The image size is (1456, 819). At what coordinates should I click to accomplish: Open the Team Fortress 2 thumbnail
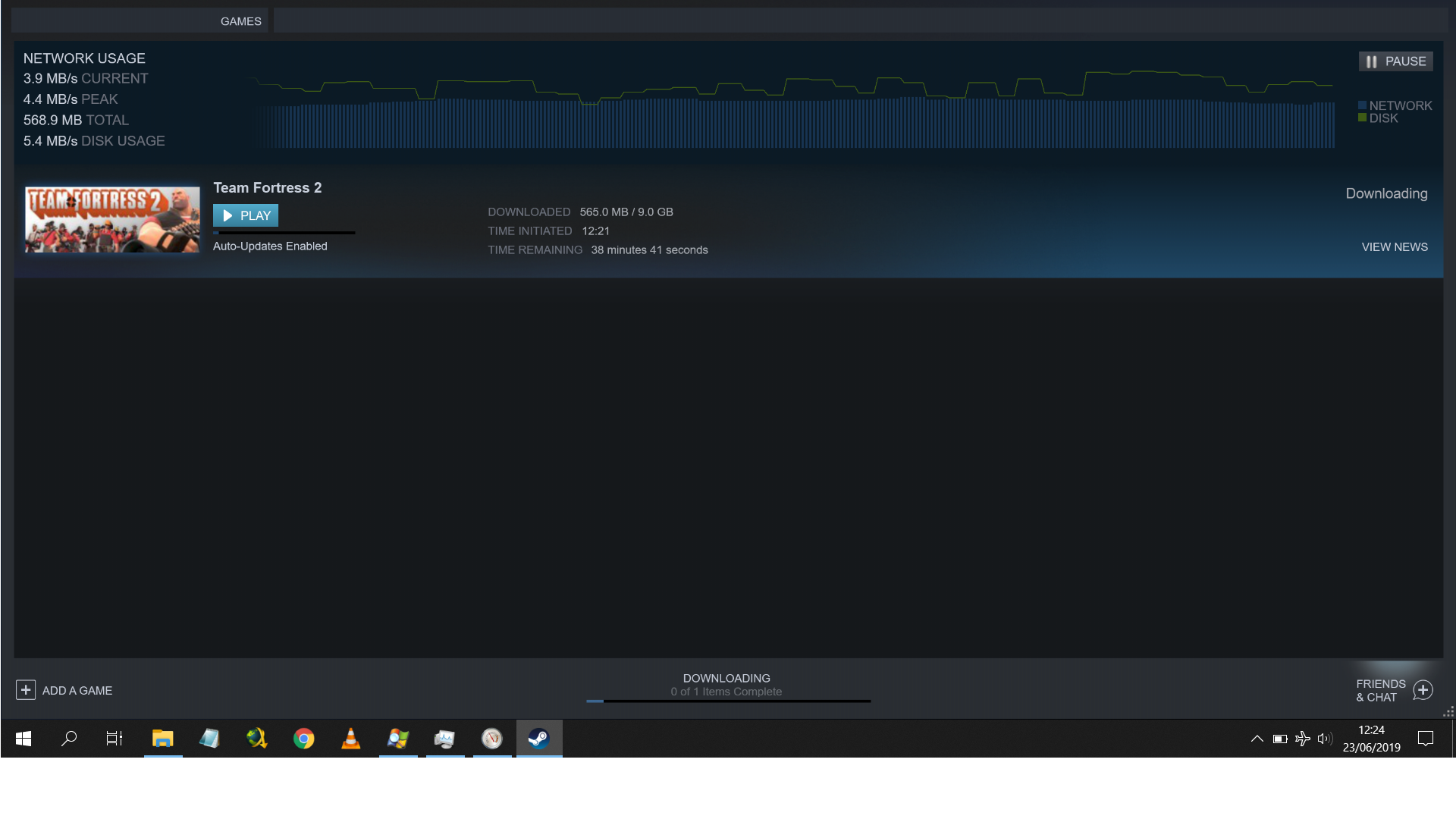pyautogui.click(x=112, y=220)
